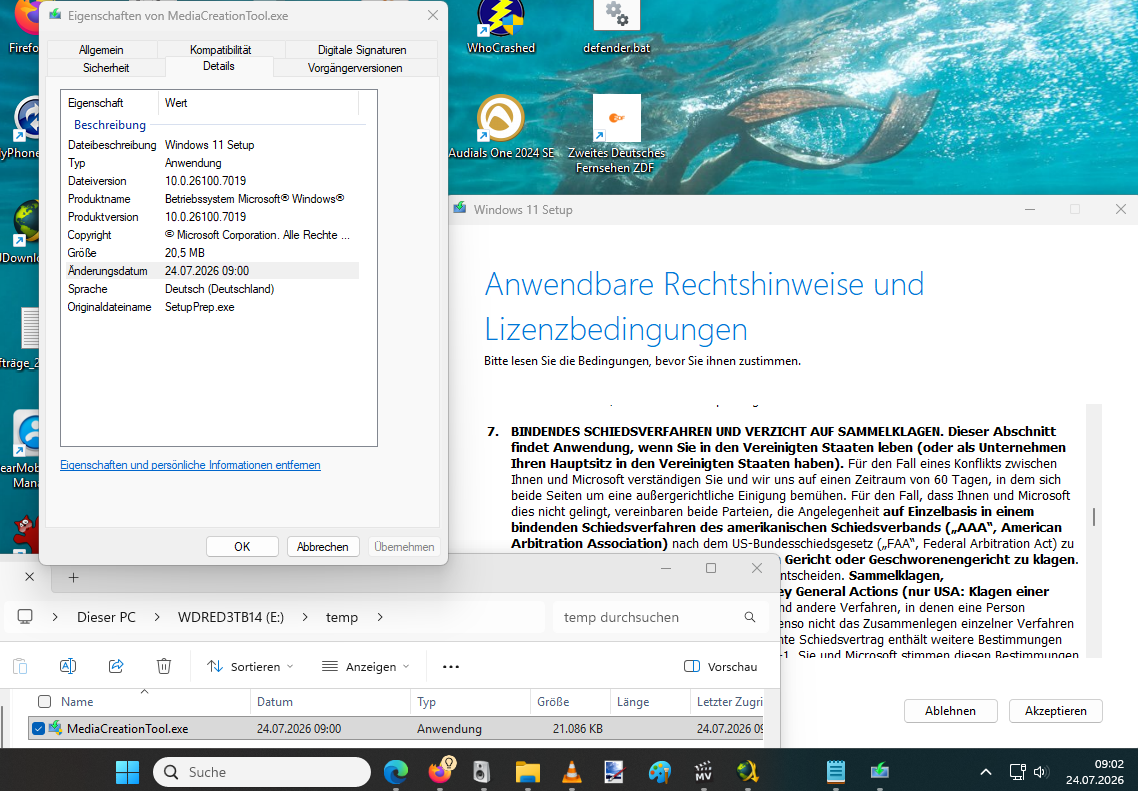Expand the chevron after Dieser PC
This screenshot has height=791, width=1138.
[157, 617]
